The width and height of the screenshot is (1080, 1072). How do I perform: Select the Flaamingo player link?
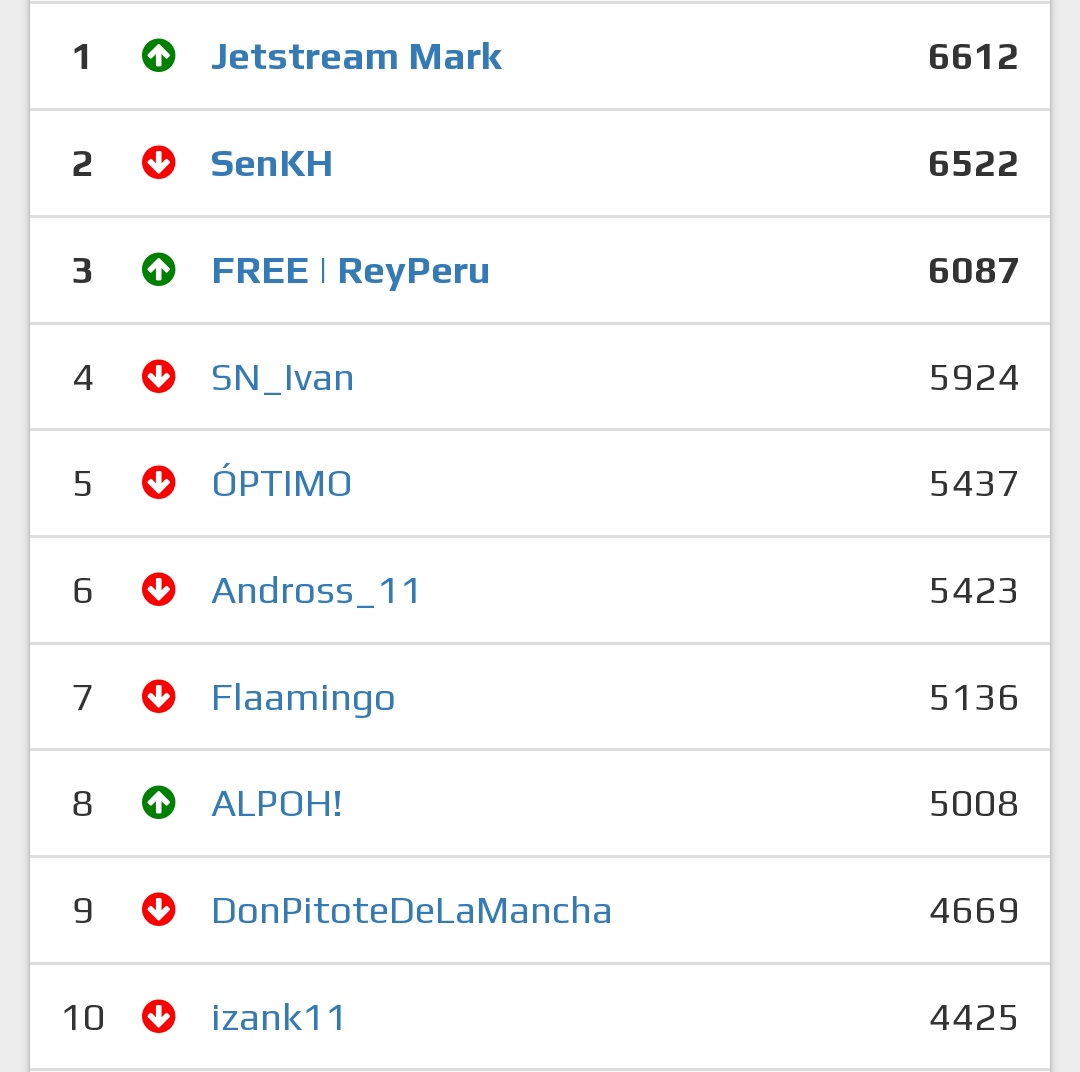point(303,697)
